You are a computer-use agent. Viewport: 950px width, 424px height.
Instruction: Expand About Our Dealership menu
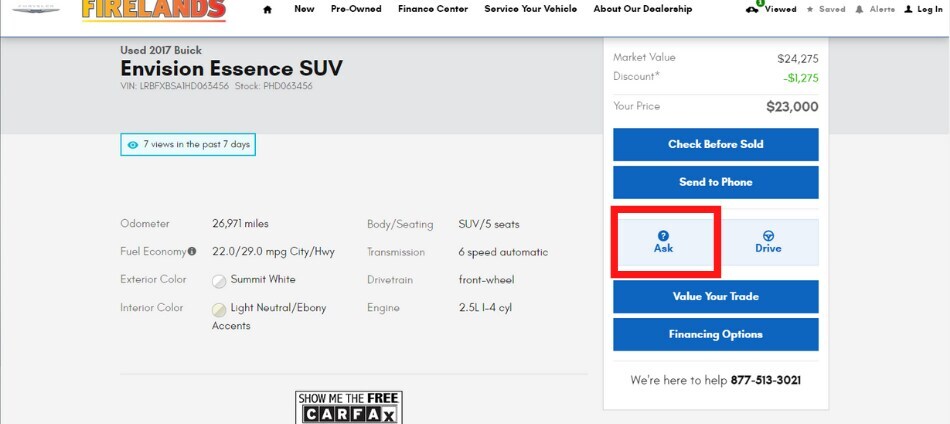tap(643, 9)
